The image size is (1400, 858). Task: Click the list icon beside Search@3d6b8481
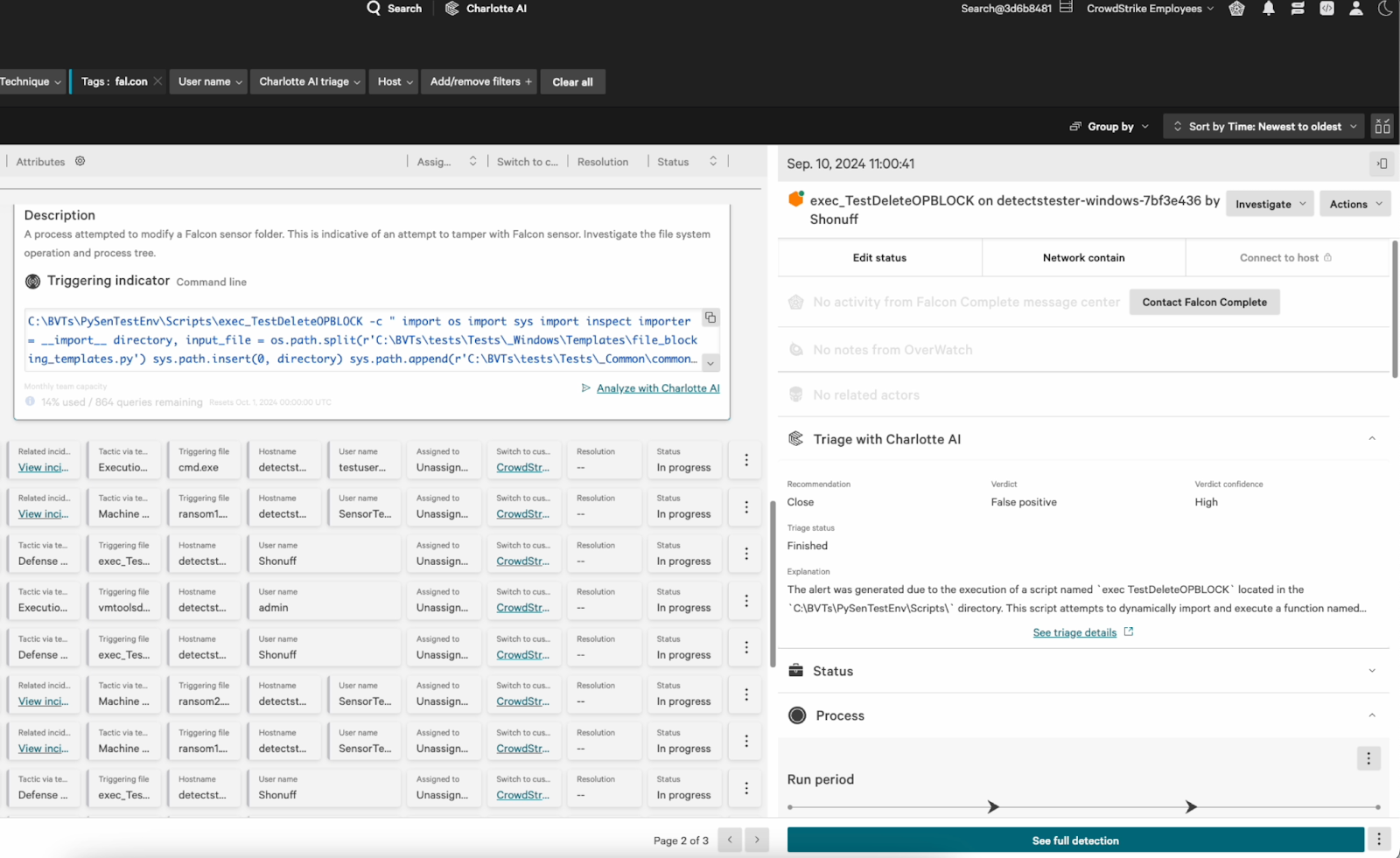click(x=1066, y=8)
